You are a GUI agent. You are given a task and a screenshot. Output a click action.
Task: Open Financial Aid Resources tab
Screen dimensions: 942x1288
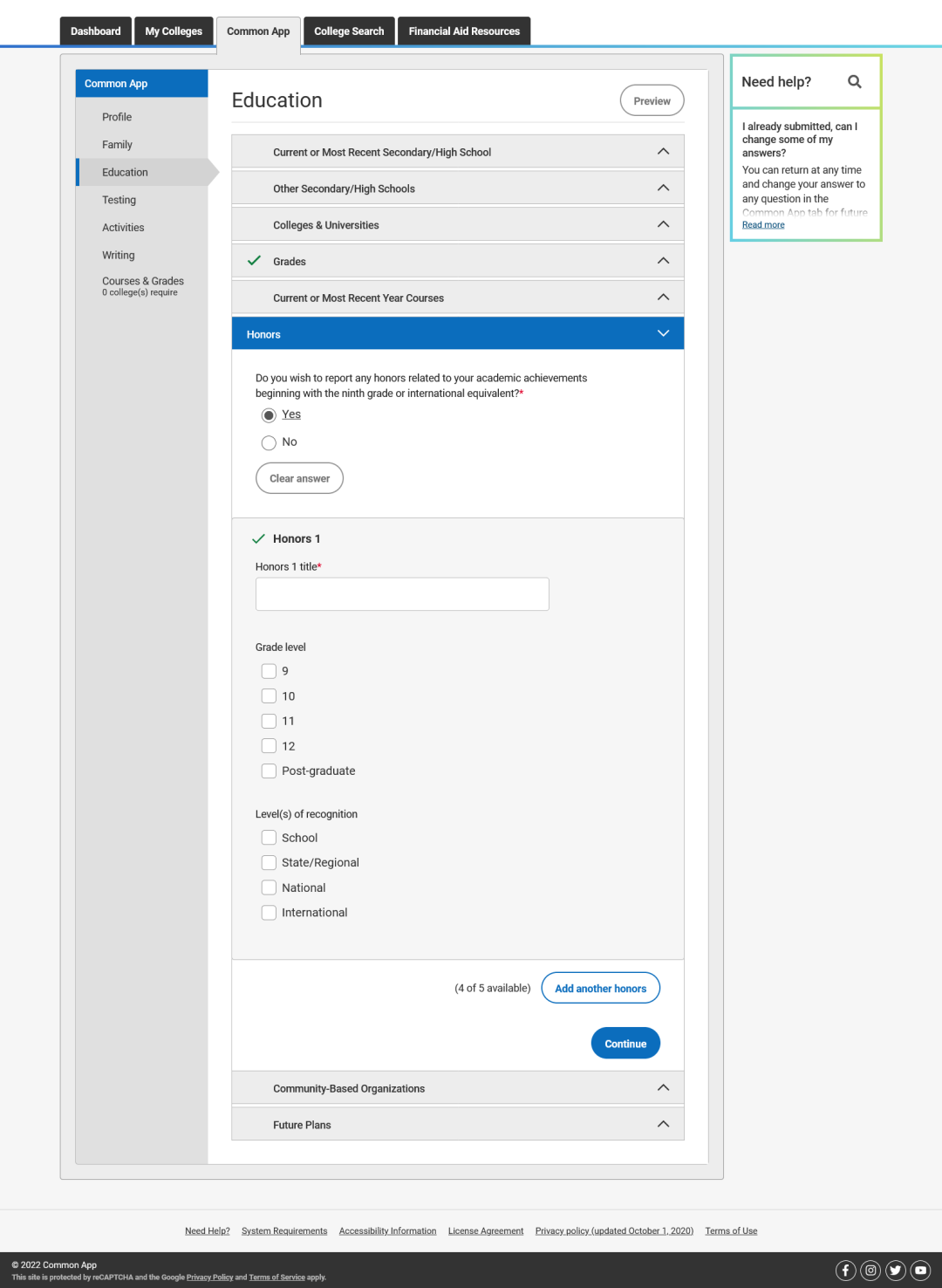pyautogui.click(x=464, y=31)
